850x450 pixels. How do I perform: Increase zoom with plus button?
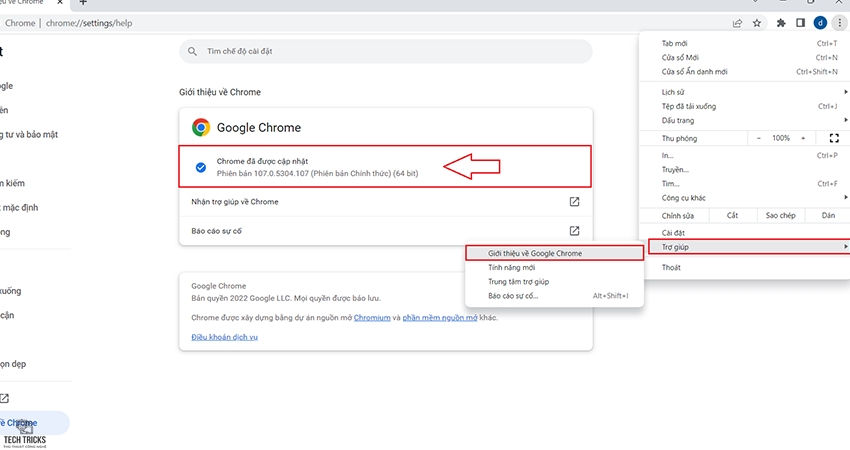click(x=803, y=138)
